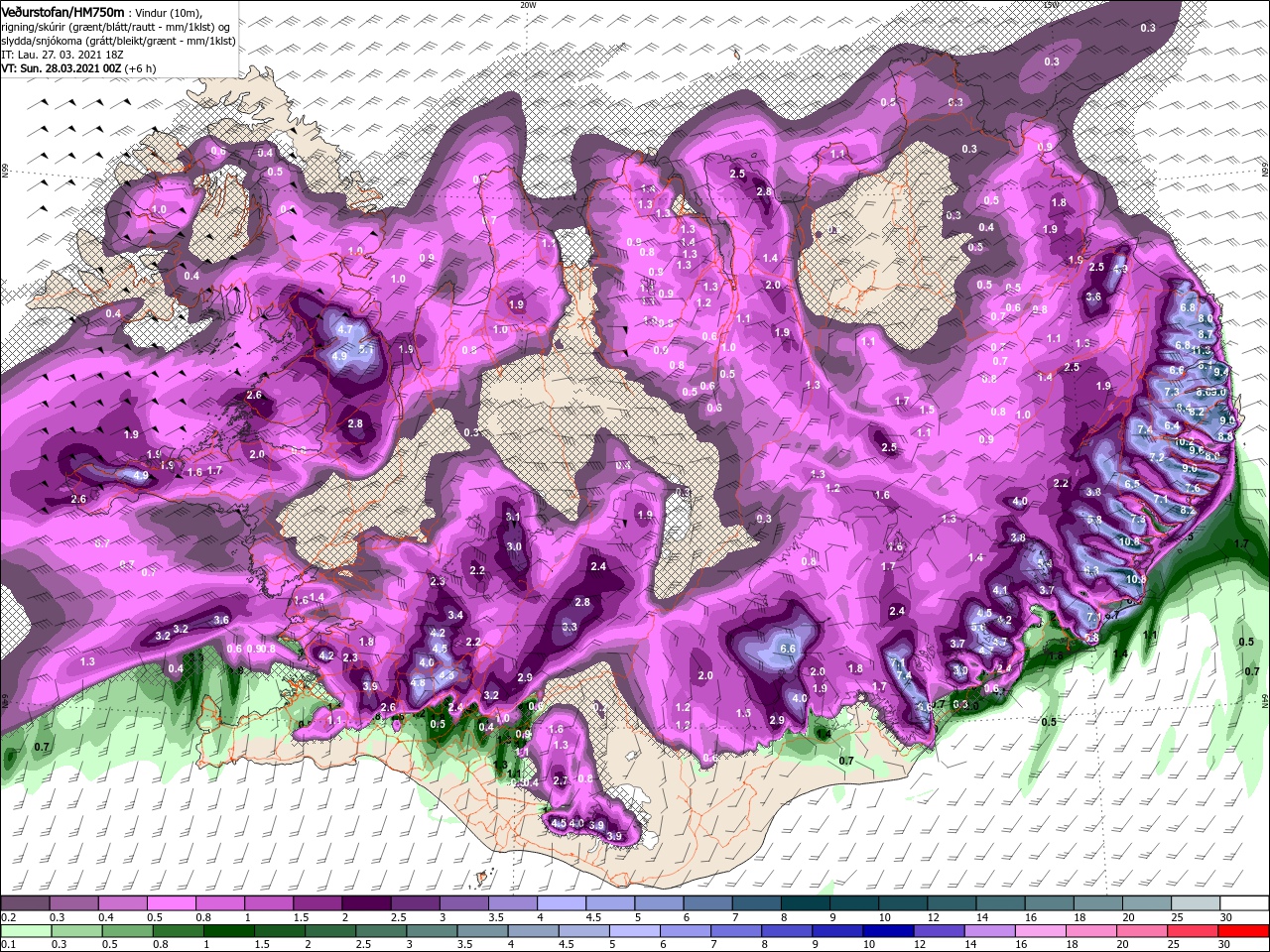Click the 15W longitude label
The height and width of the screenshot is (952, 1270).
point(1051,5)
